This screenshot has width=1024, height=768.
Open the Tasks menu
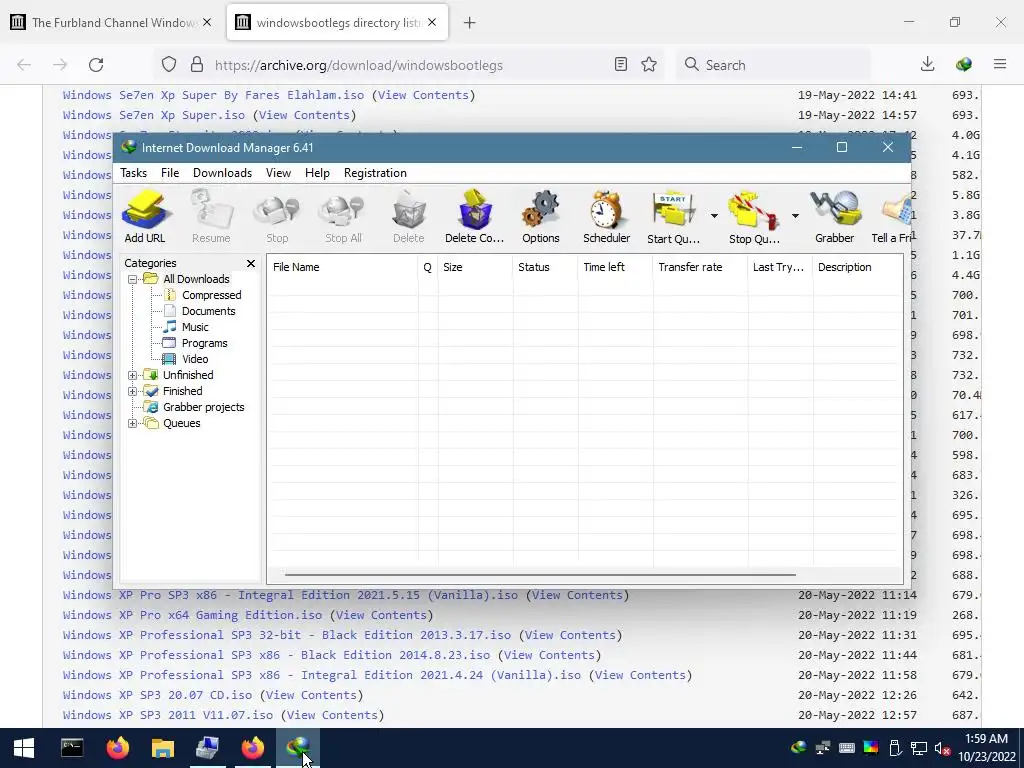133,173
